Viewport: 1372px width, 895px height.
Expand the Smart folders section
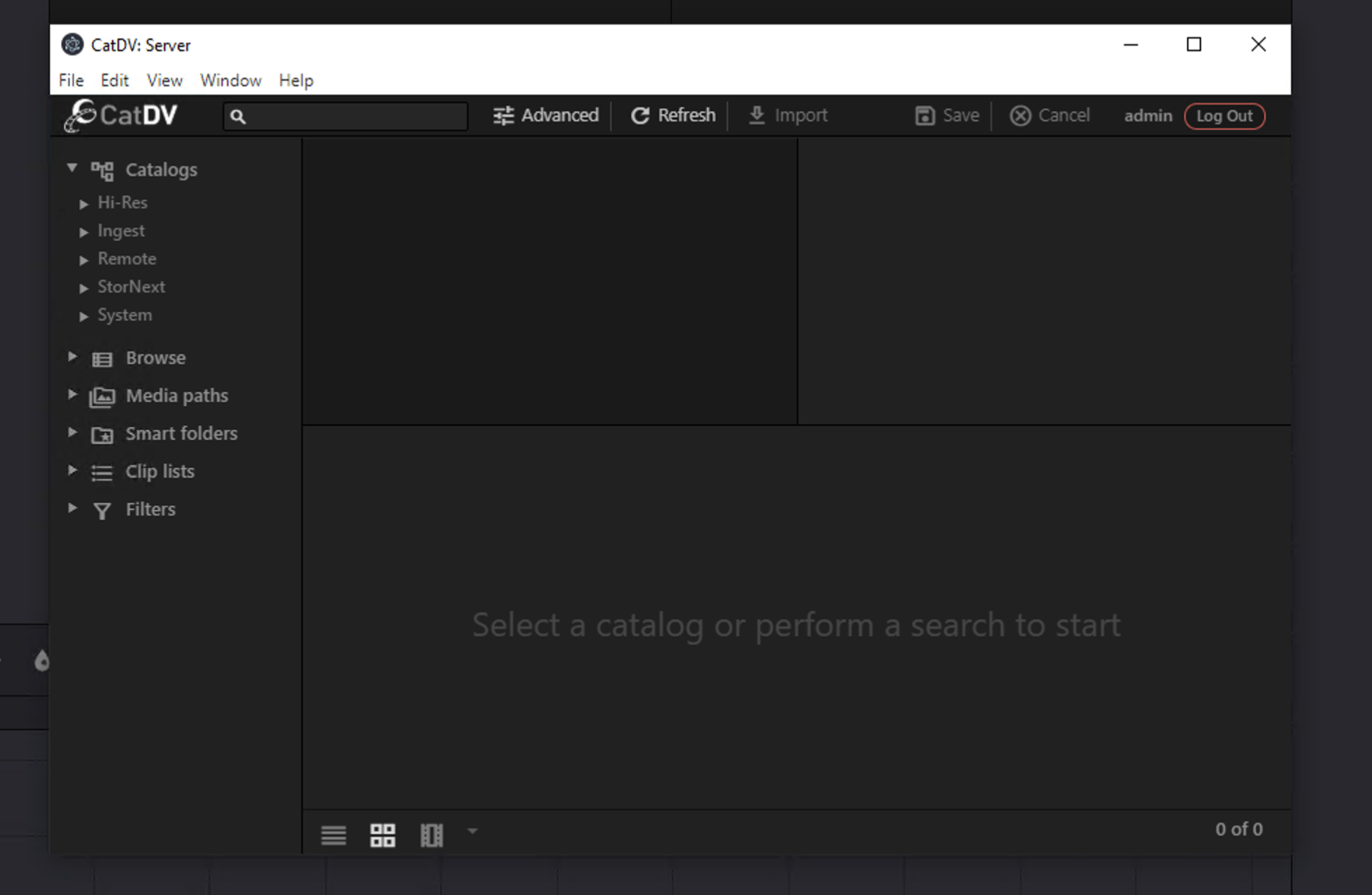(72, 433)
